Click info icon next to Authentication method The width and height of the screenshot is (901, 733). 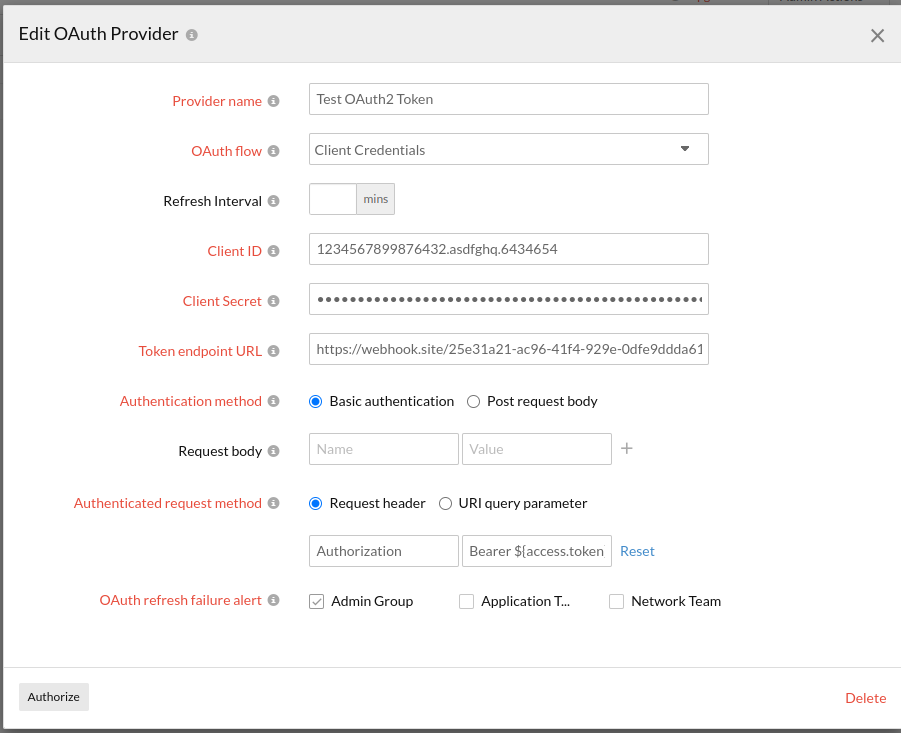pyautogui.click(x=274, y=401)
